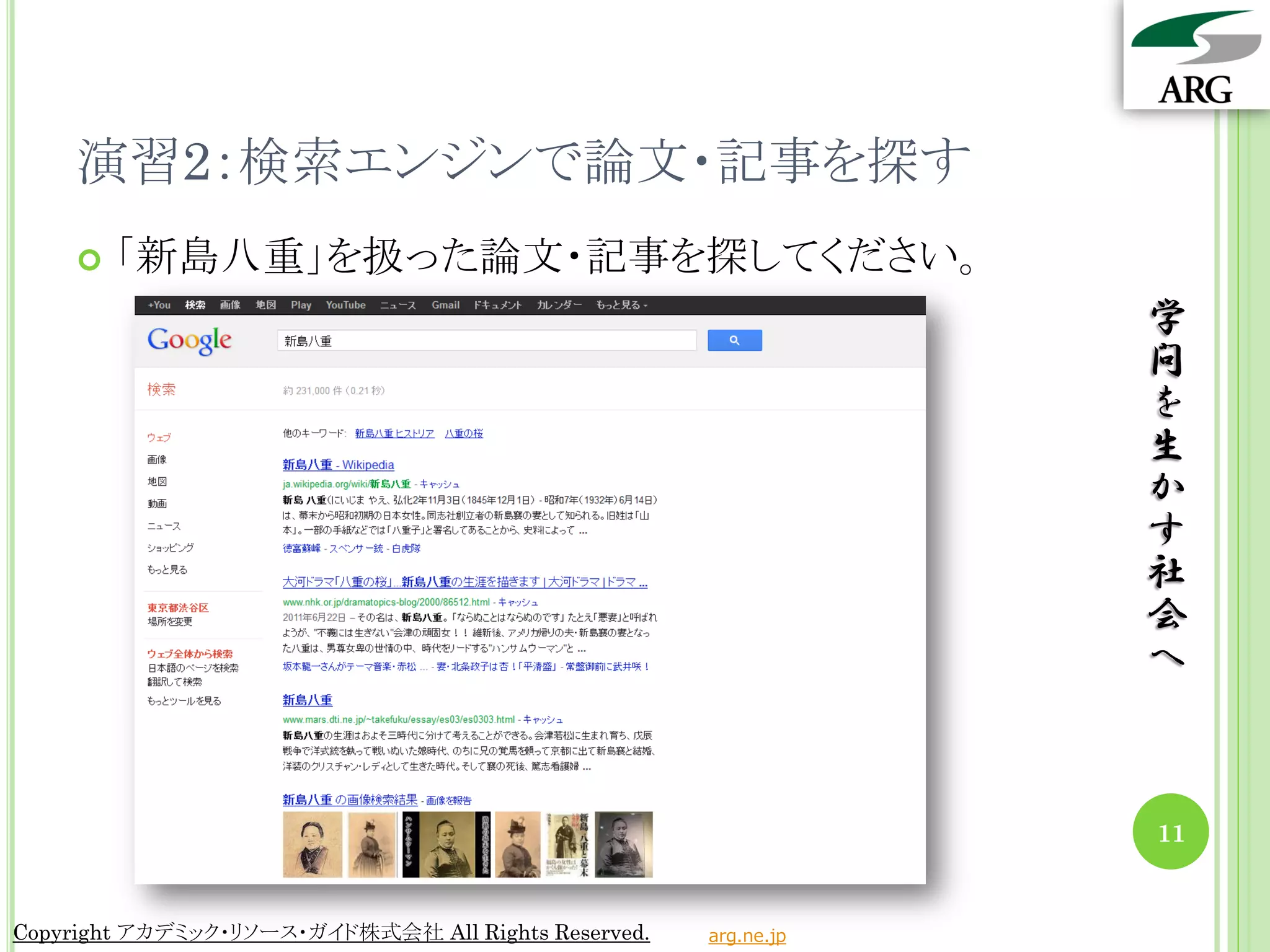This screenshot has width=1270, height=952.
Task: Open キャッシュ link of Wikipedia result
Action: point(439,484)
